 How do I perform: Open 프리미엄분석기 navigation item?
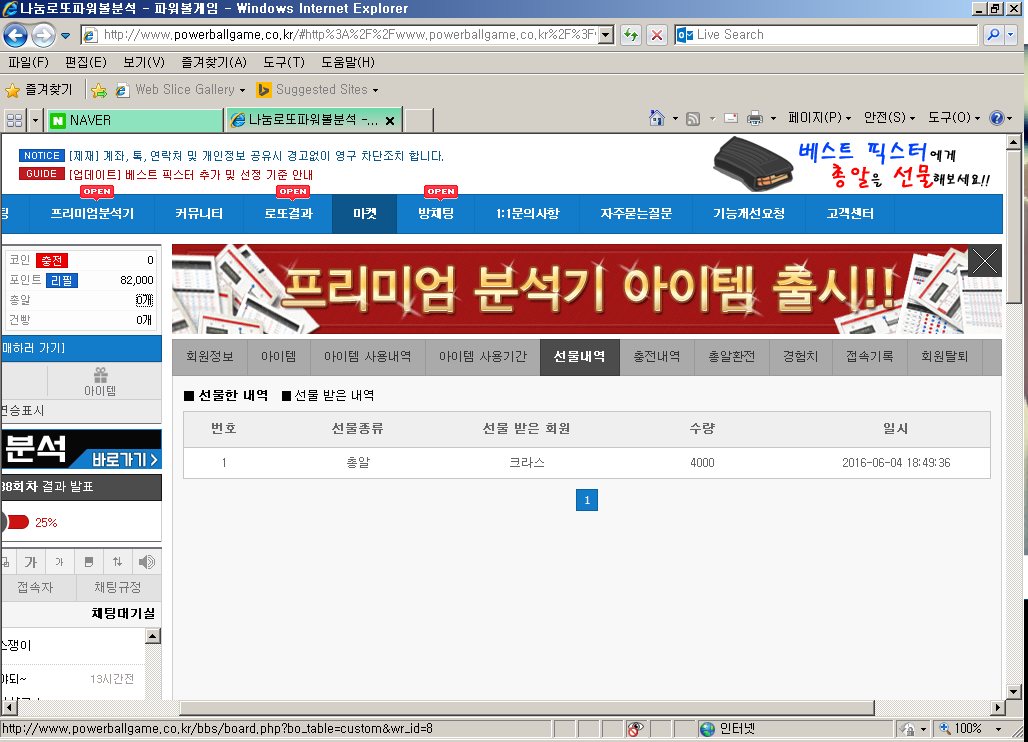click(92, 214)
